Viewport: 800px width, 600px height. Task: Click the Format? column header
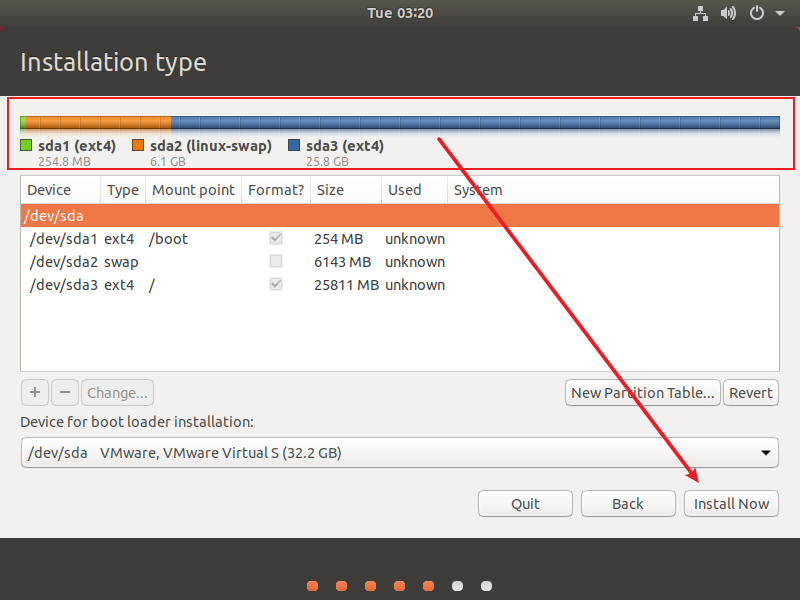276,190
